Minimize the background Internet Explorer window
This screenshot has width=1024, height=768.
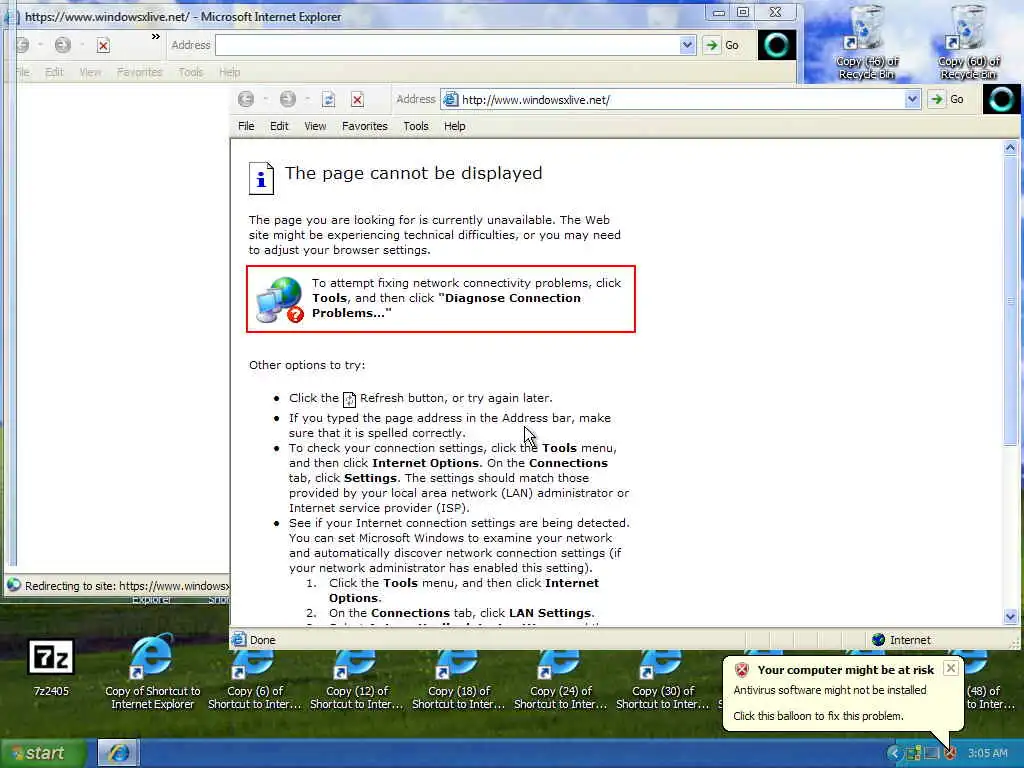pyautogui.click(x=718, y=12)
